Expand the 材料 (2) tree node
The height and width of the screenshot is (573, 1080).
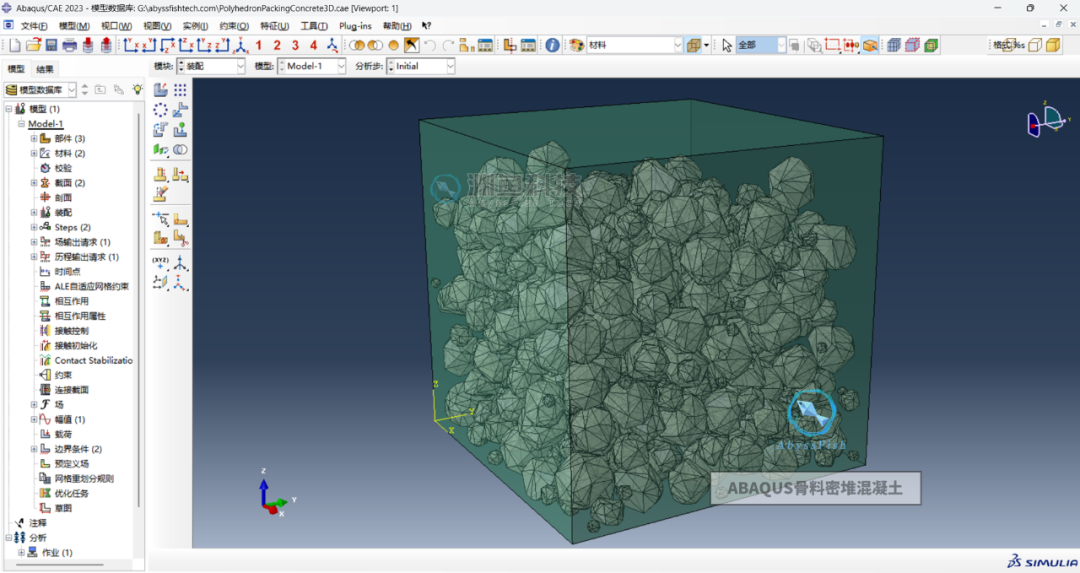pyautogui.click(x=34, y=153)
